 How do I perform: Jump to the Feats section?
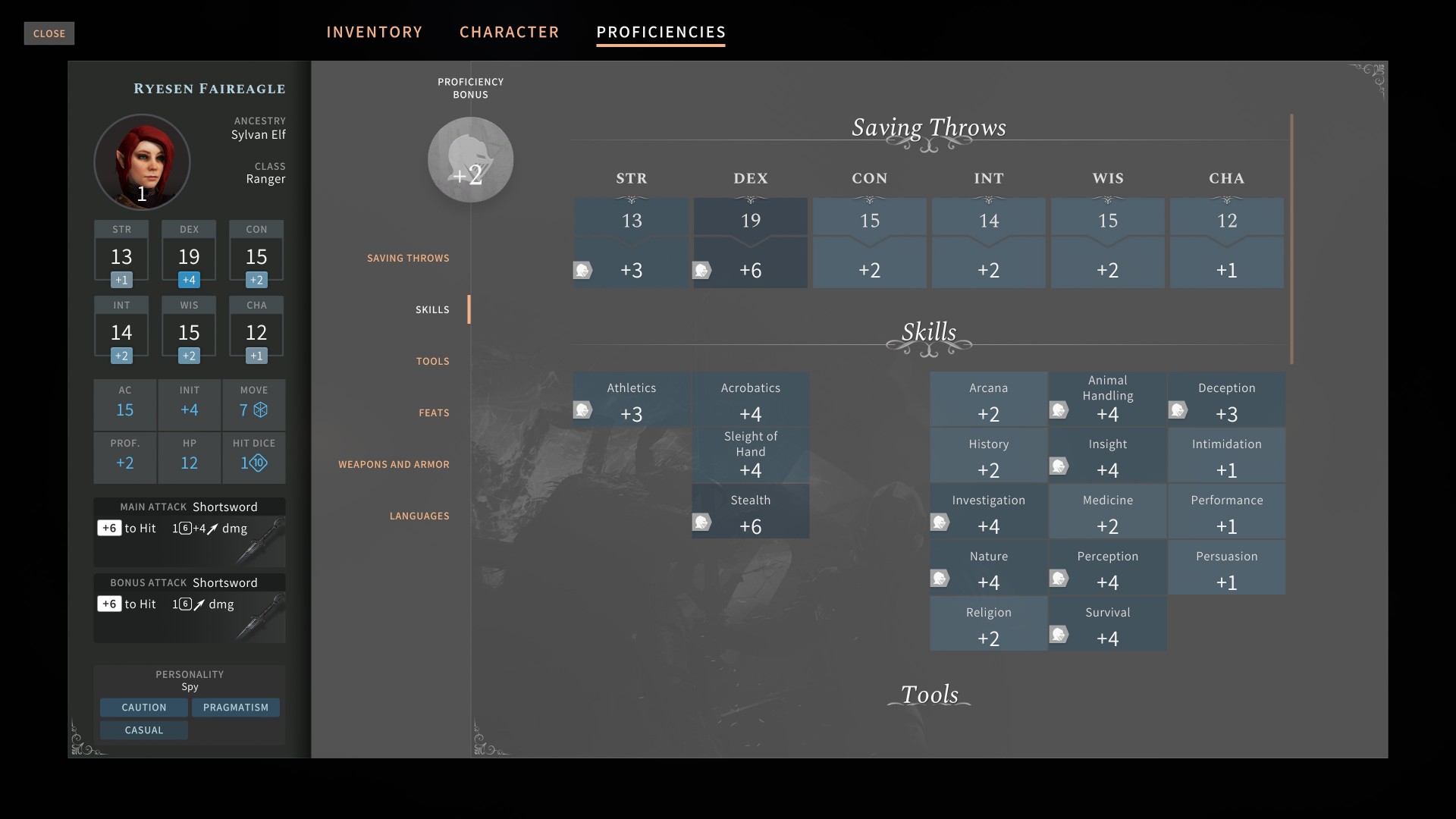click(434, 413)
